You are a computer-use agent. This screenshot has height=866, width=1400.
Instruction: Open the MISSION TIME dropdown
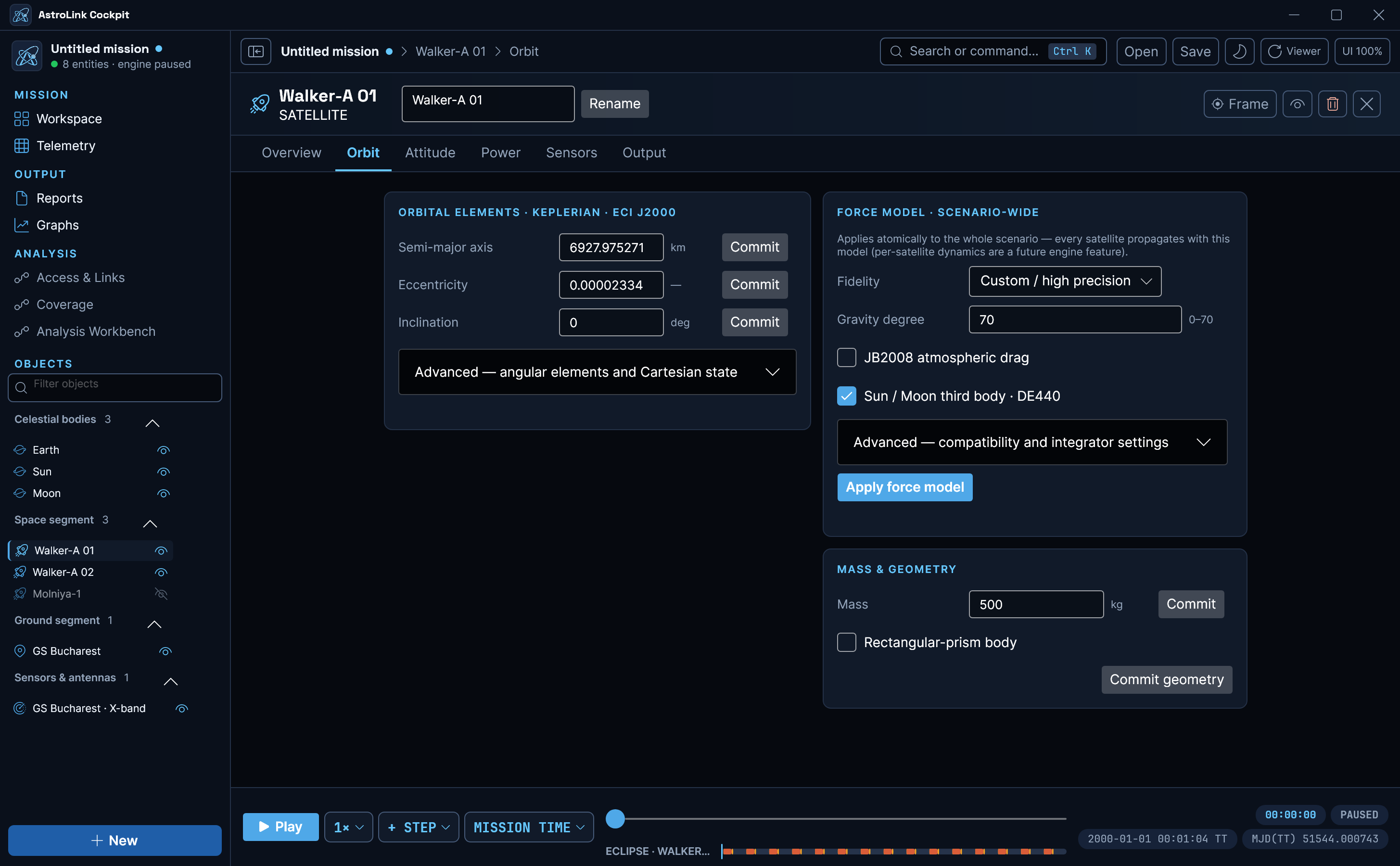tap(529, 827)
